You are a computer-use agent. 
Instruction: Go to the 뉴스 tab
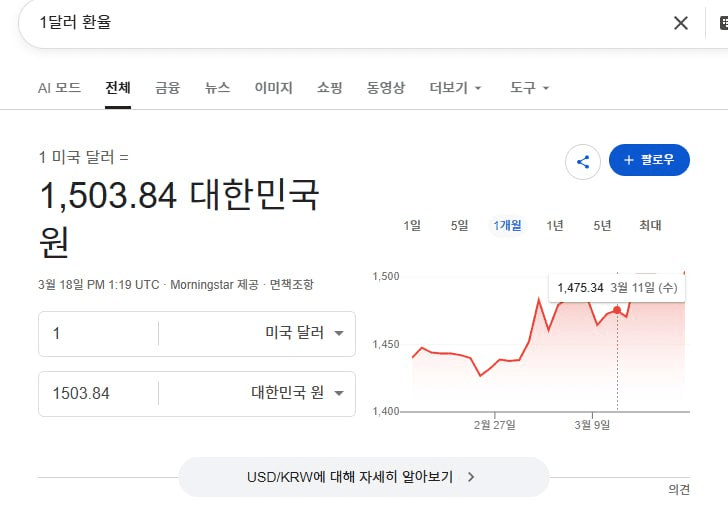pyautogui.click(x=217, y=88)
